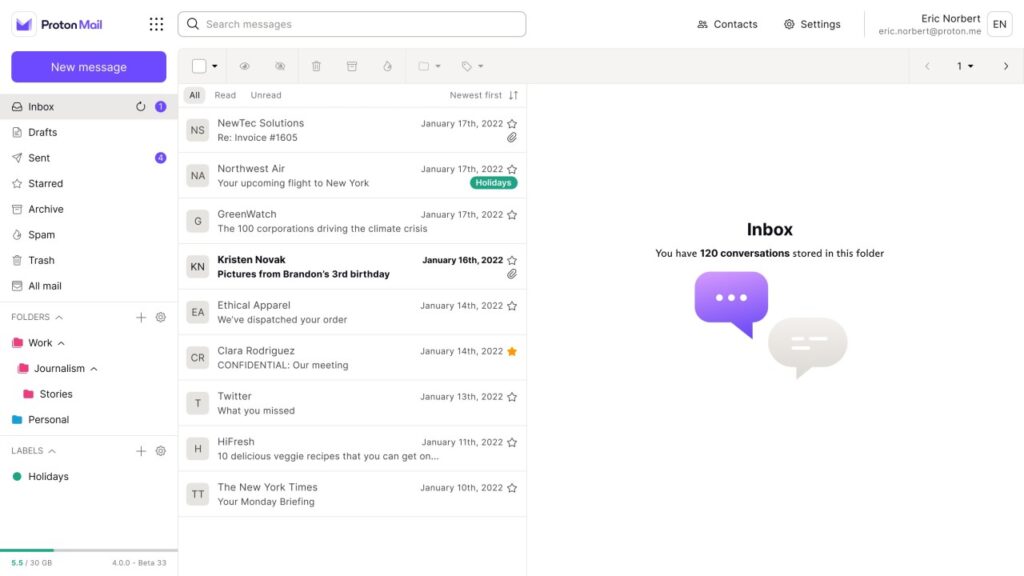This screenshot has height=576, width=1024.
Task: Toggle sort order arrows icon
Action: pos(513,95)
